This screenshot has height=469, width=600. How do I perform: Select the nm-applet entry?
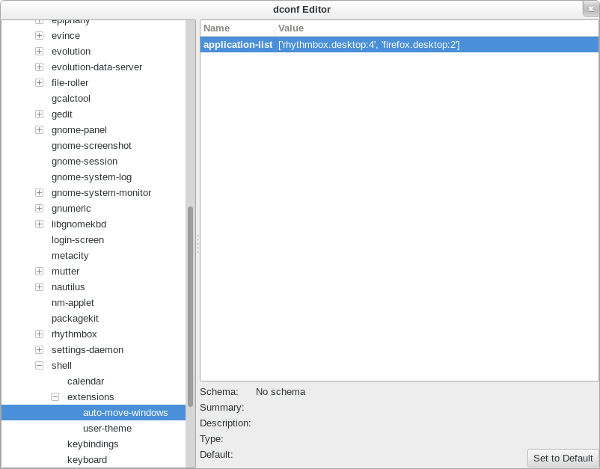[x=73, y=303]
